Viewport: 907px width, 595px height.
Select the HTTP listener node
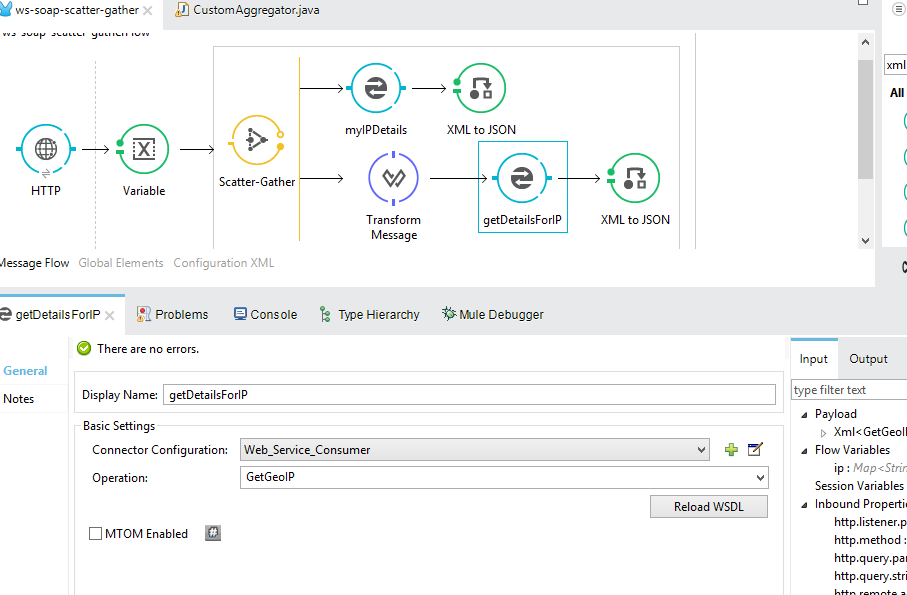click(x=46, y=150)
